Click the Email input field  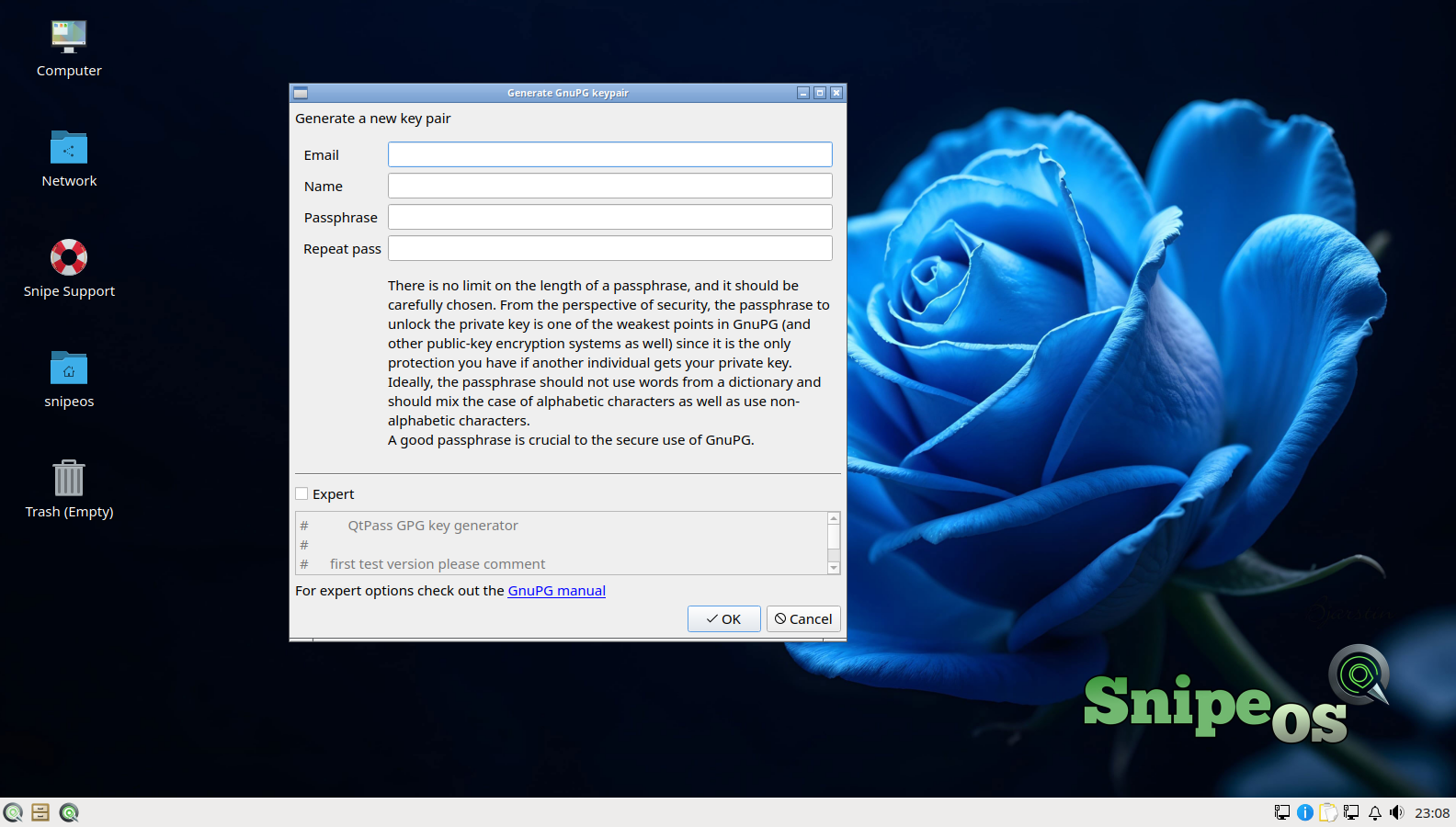pos(610,154)
